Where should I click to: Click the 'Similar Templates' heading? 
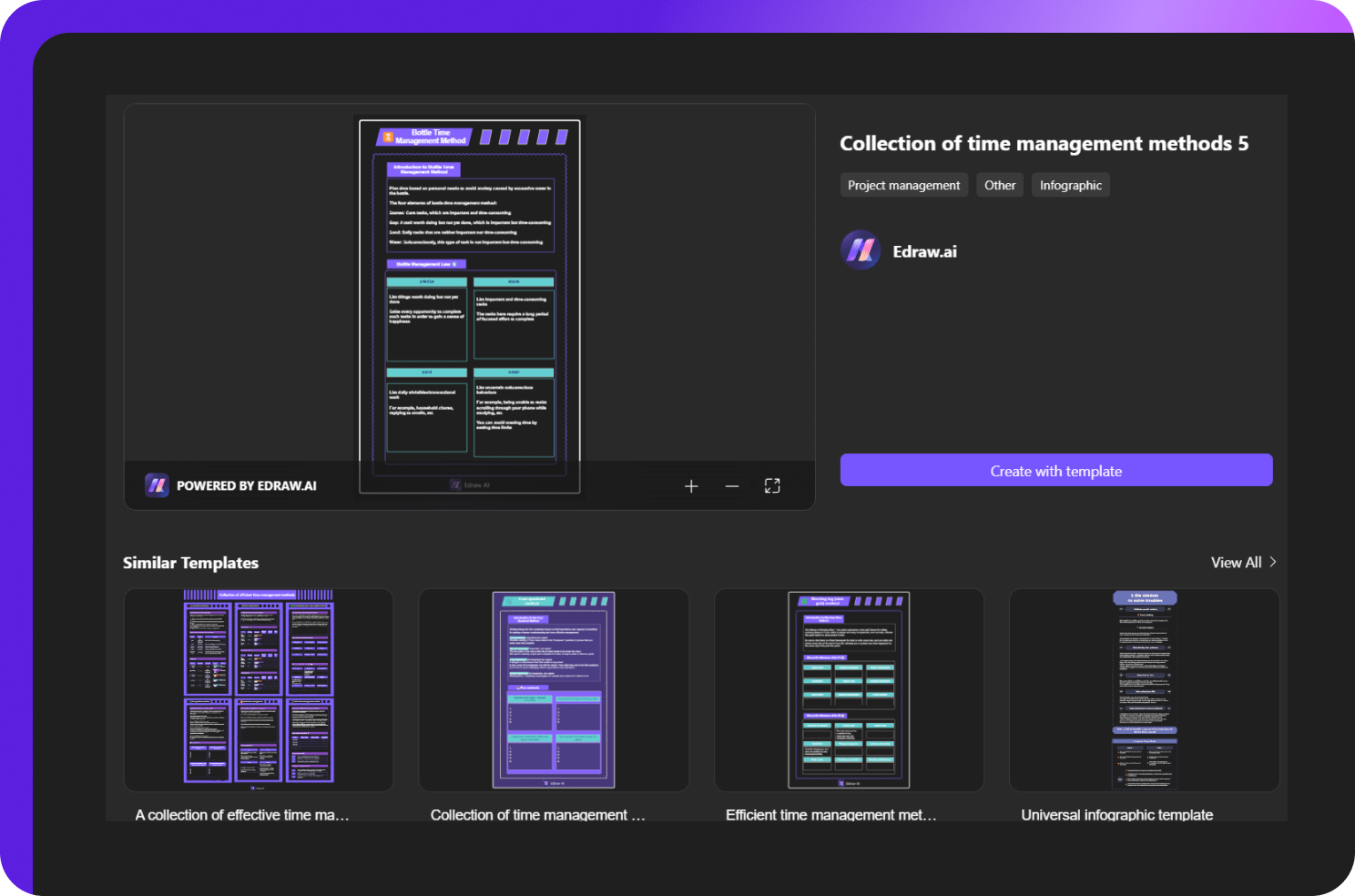coord(190,563)
